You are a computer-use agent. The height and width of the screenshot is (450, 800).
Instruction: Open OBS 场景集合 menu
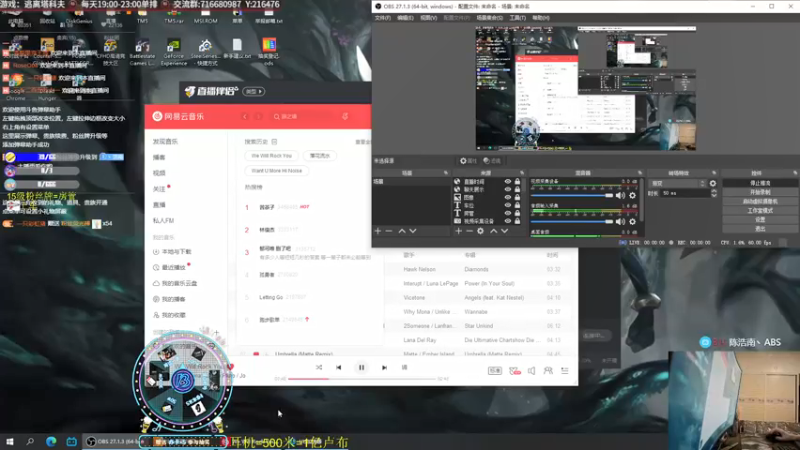tap(489, 18)
